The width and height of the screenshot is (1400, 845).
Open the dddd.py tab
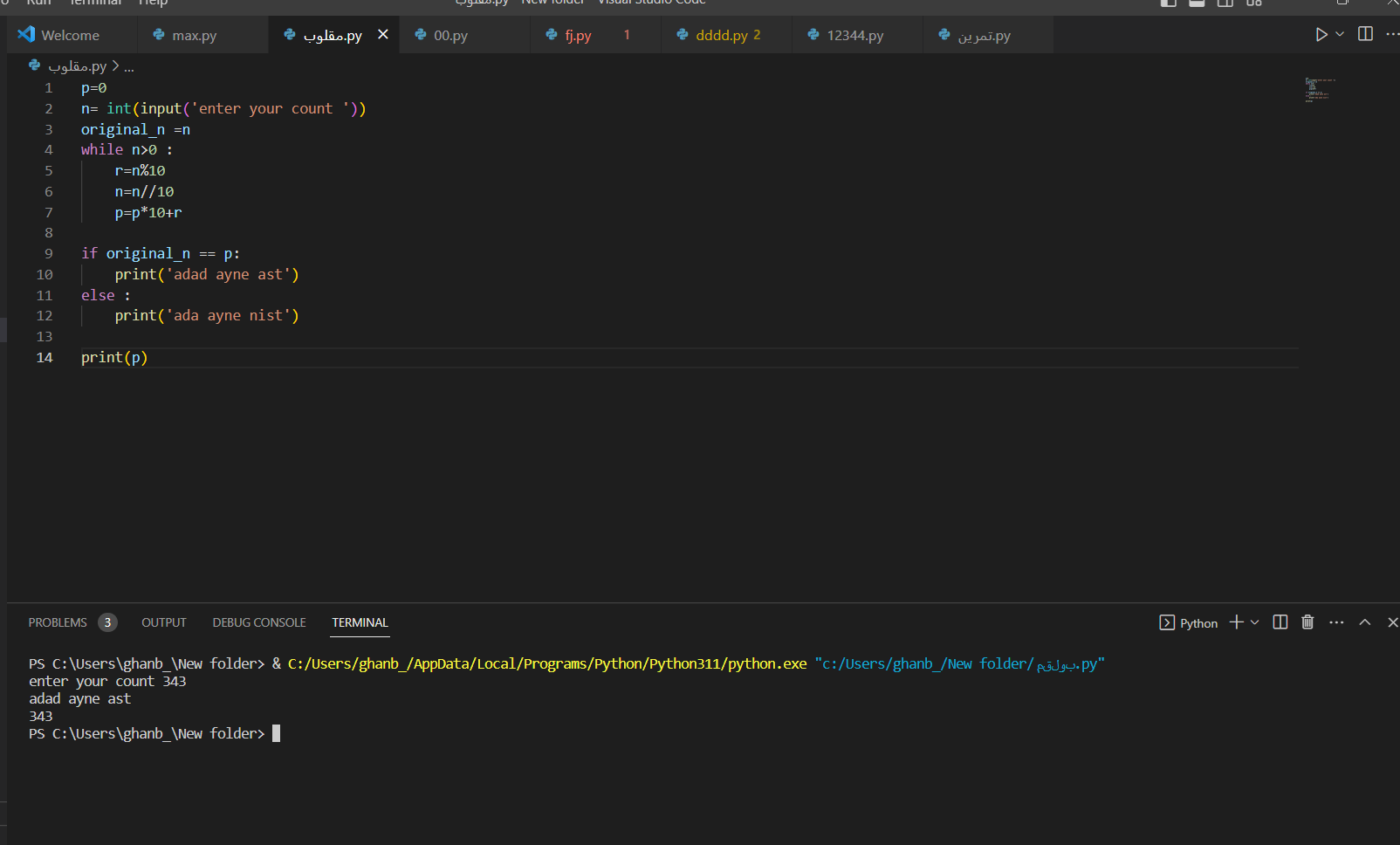coord(726,35)
